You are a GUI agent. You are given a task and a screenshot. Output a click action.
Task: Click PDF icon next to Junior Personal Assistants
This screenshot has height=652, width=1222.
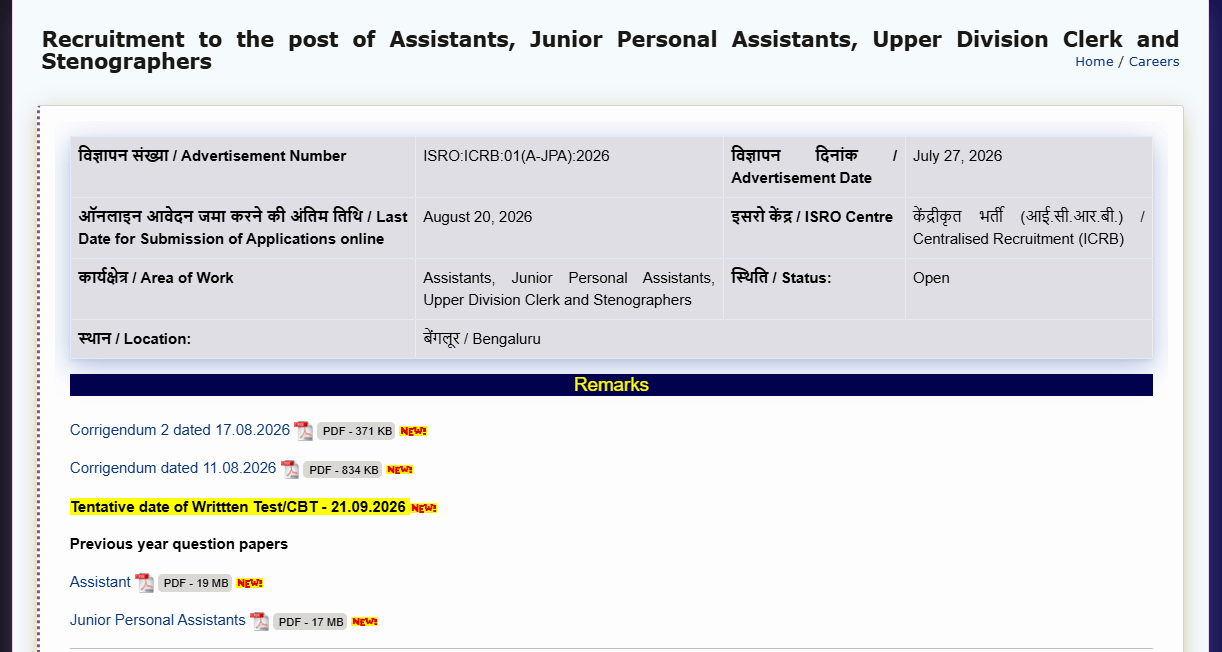coord(259,621)
